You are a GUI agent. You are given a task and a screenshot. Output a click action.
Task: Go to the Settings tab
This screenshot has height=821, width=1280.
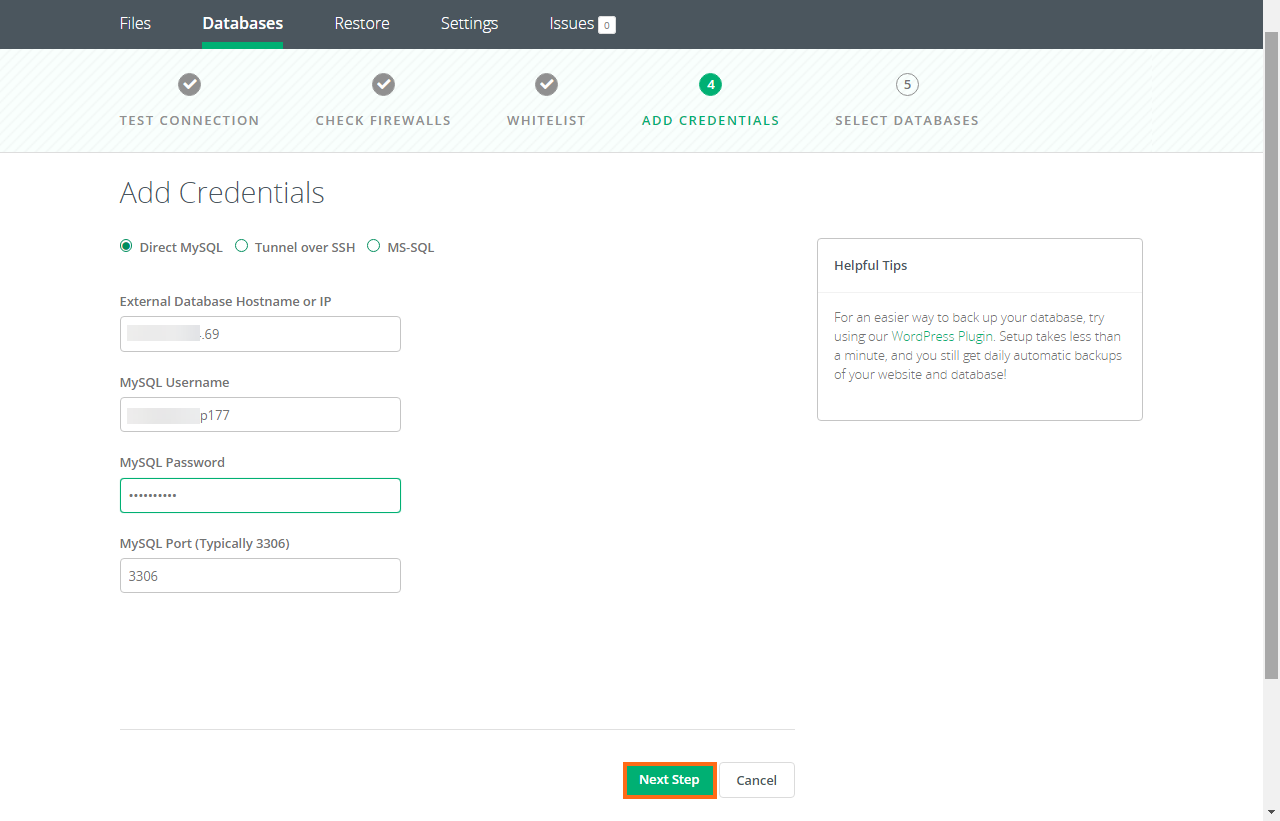[x=469, y=24]
